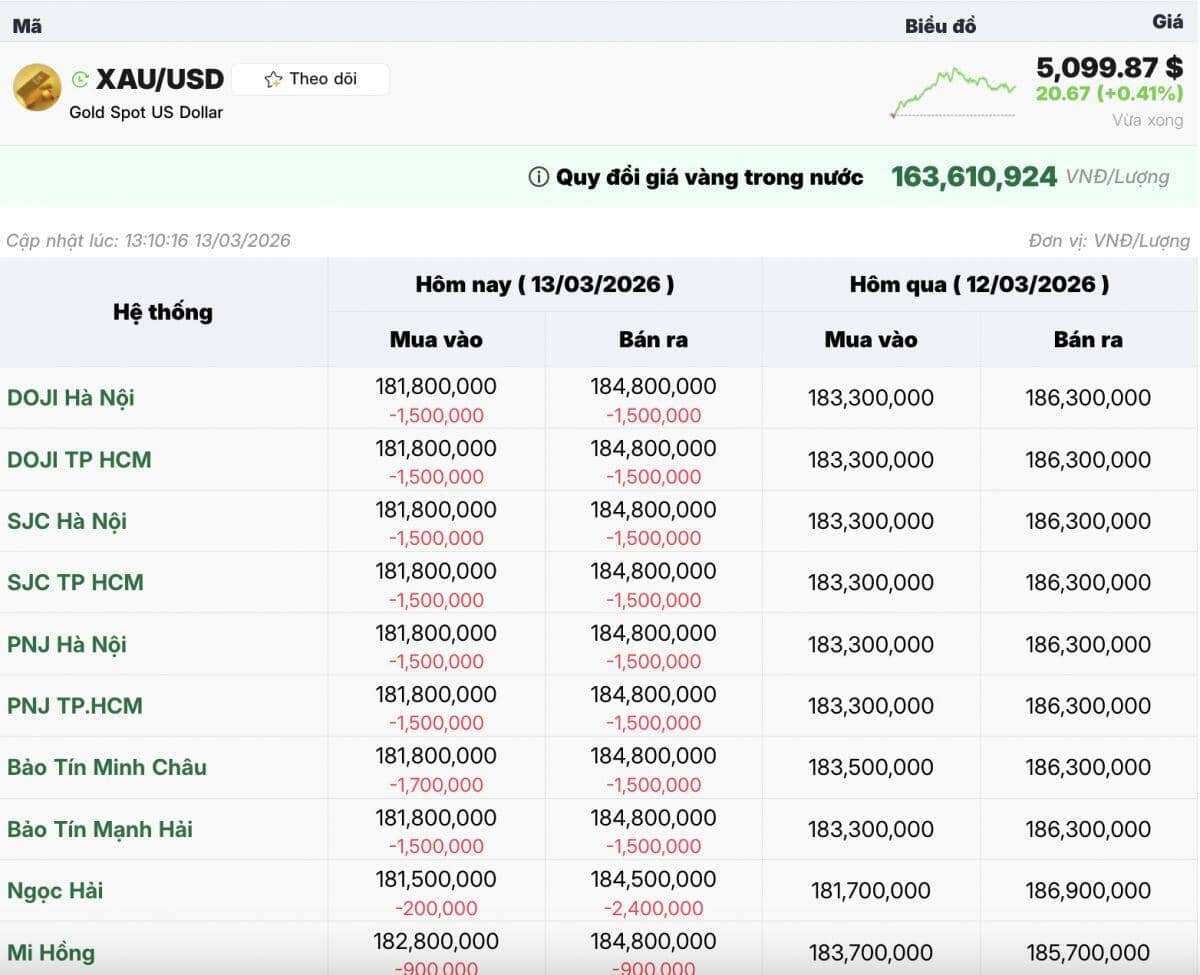Click Bảo Tín Minh Châu change -1,700,000
Screen dimensions: 1200x975
436,785
